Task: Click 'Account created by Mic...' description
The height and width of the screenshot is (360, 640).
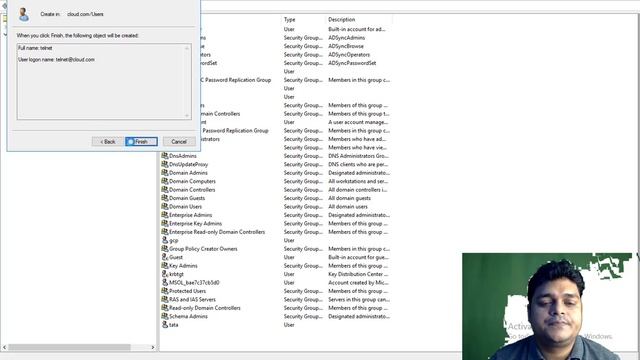Action: click(358, 282)
